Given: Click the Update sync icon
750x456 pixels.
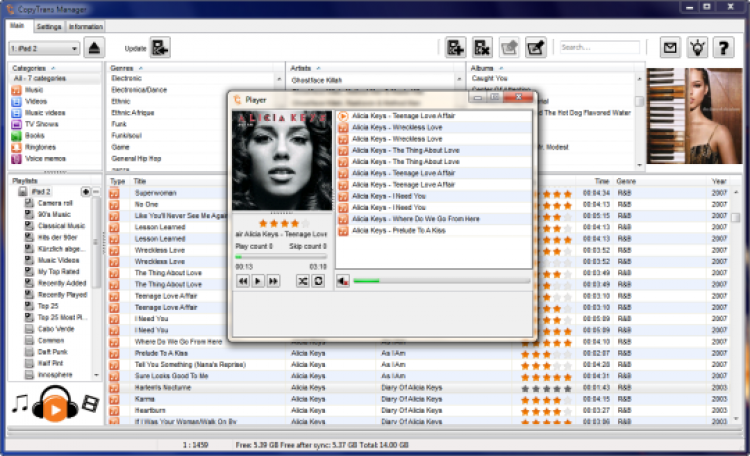Looking at the screenshot, I should [160, 48].
